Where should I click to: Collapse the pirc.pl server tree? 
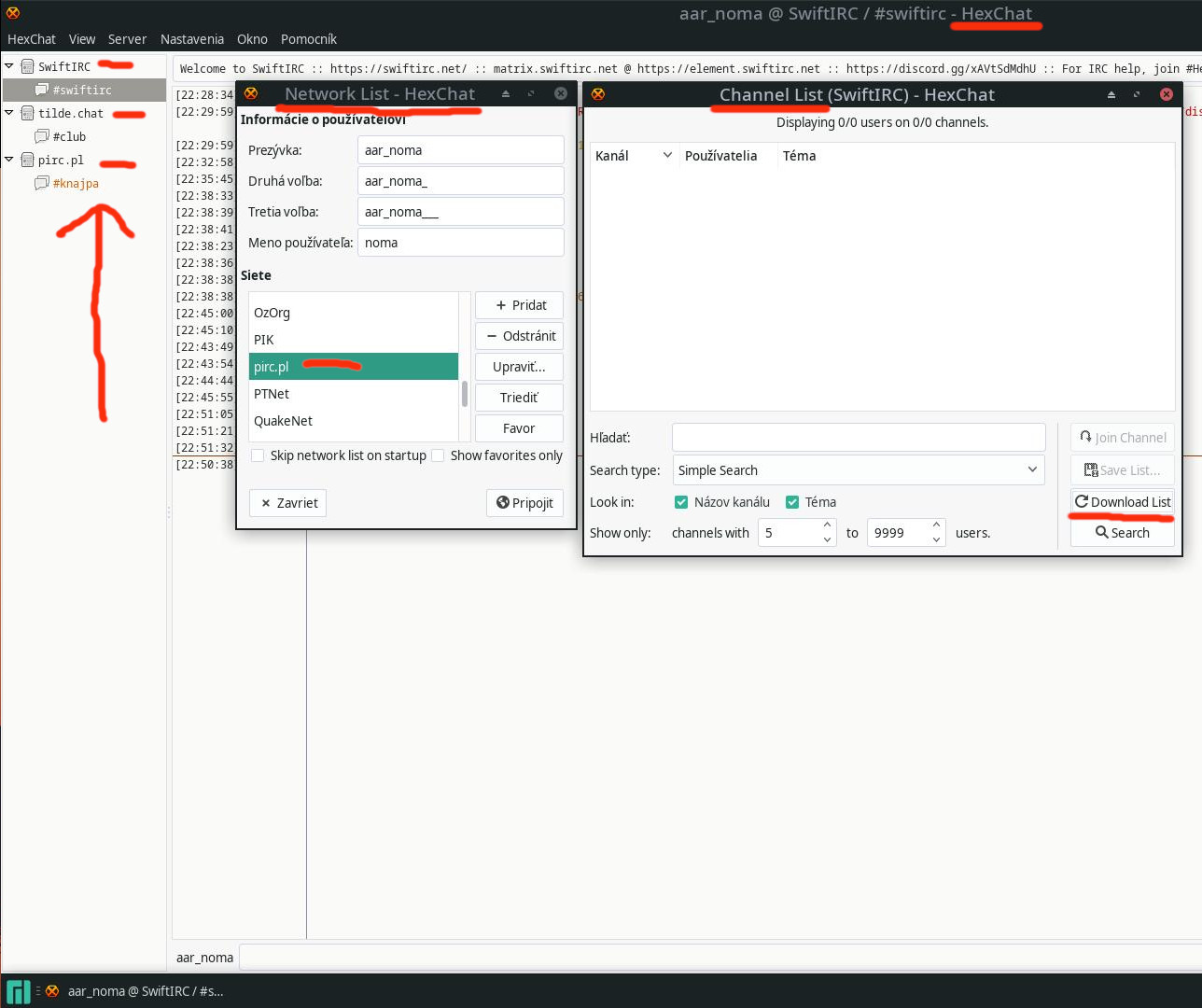[9, 160]
